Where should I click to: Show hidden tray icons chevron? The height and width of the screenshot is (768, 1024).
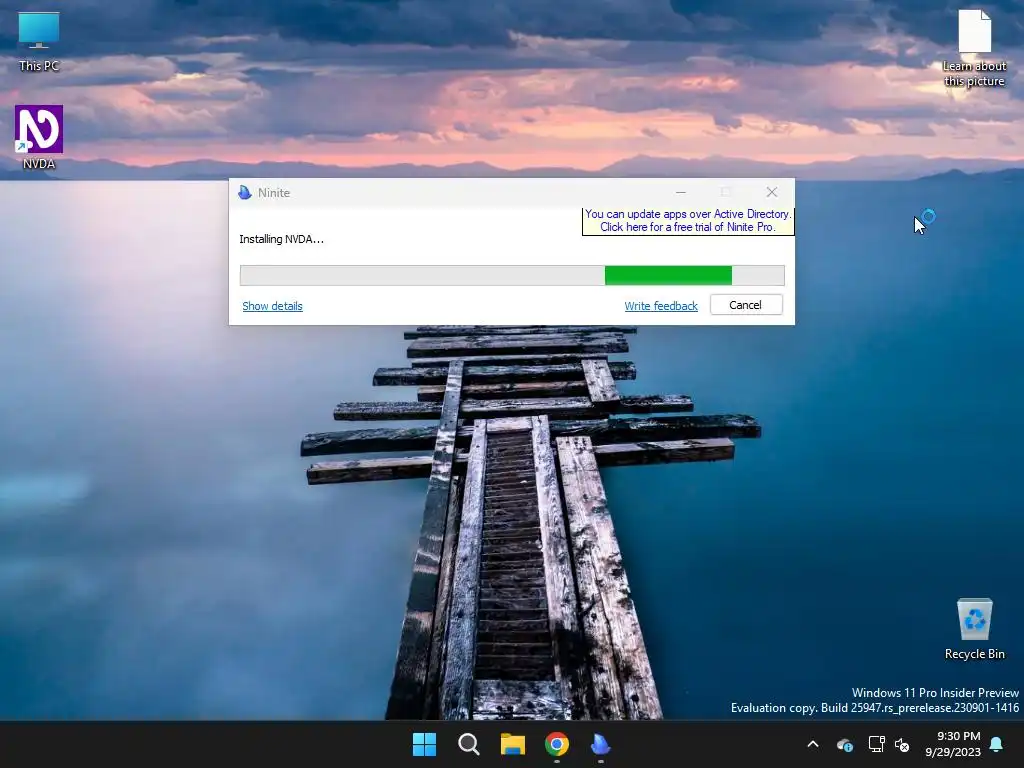[x=813, y=744]
